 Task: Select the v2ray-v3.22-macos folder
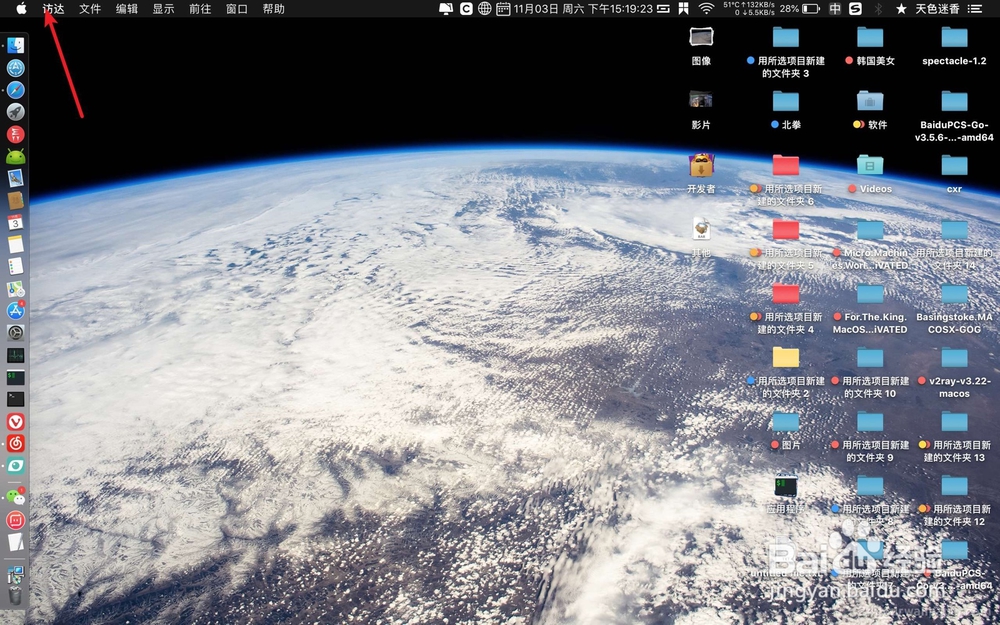[954, 357]
